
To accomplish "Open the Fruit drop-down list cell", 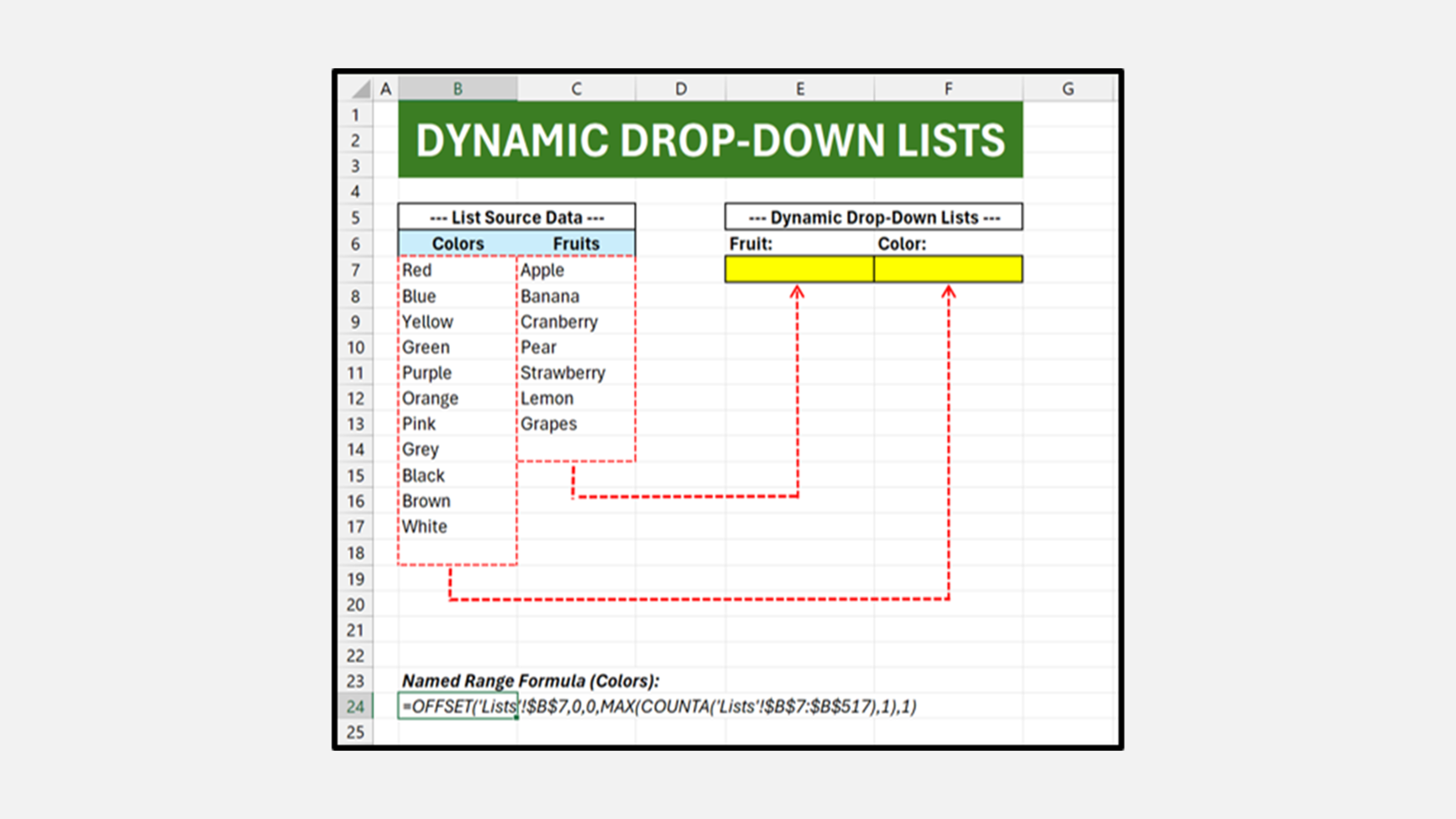I will pos(799,270).
